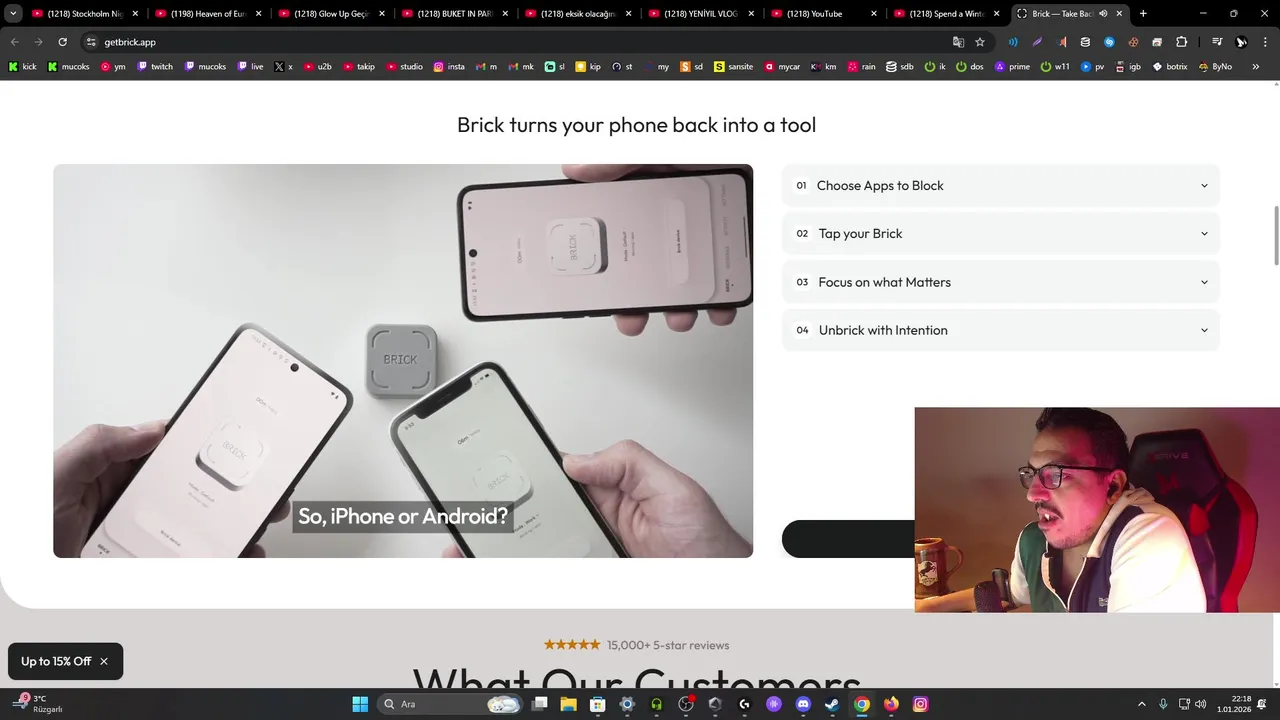
Task: Click the getbrick.app address bar
Action: (x=520, y=42)
